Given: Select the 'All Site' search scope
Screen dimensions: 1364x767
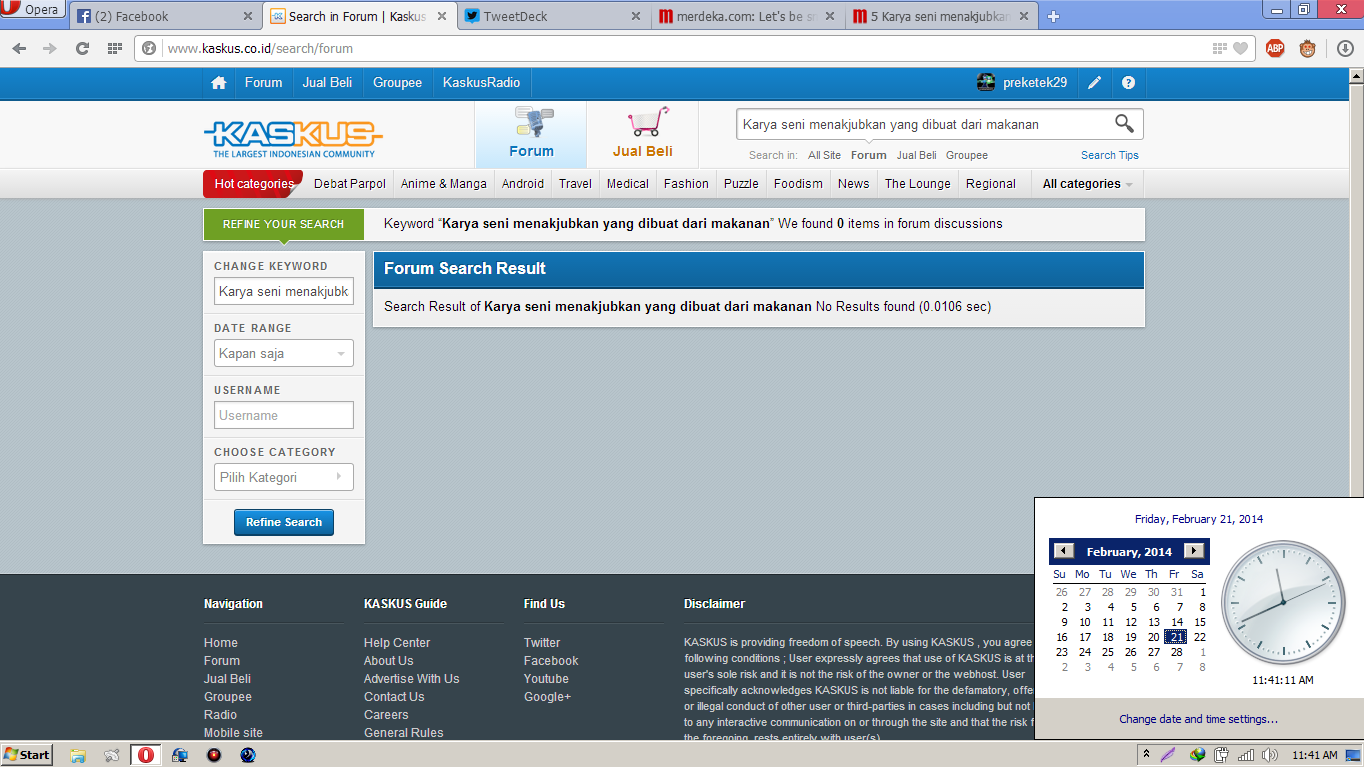Looking at the screenshot, I should [x=824, y=155].
